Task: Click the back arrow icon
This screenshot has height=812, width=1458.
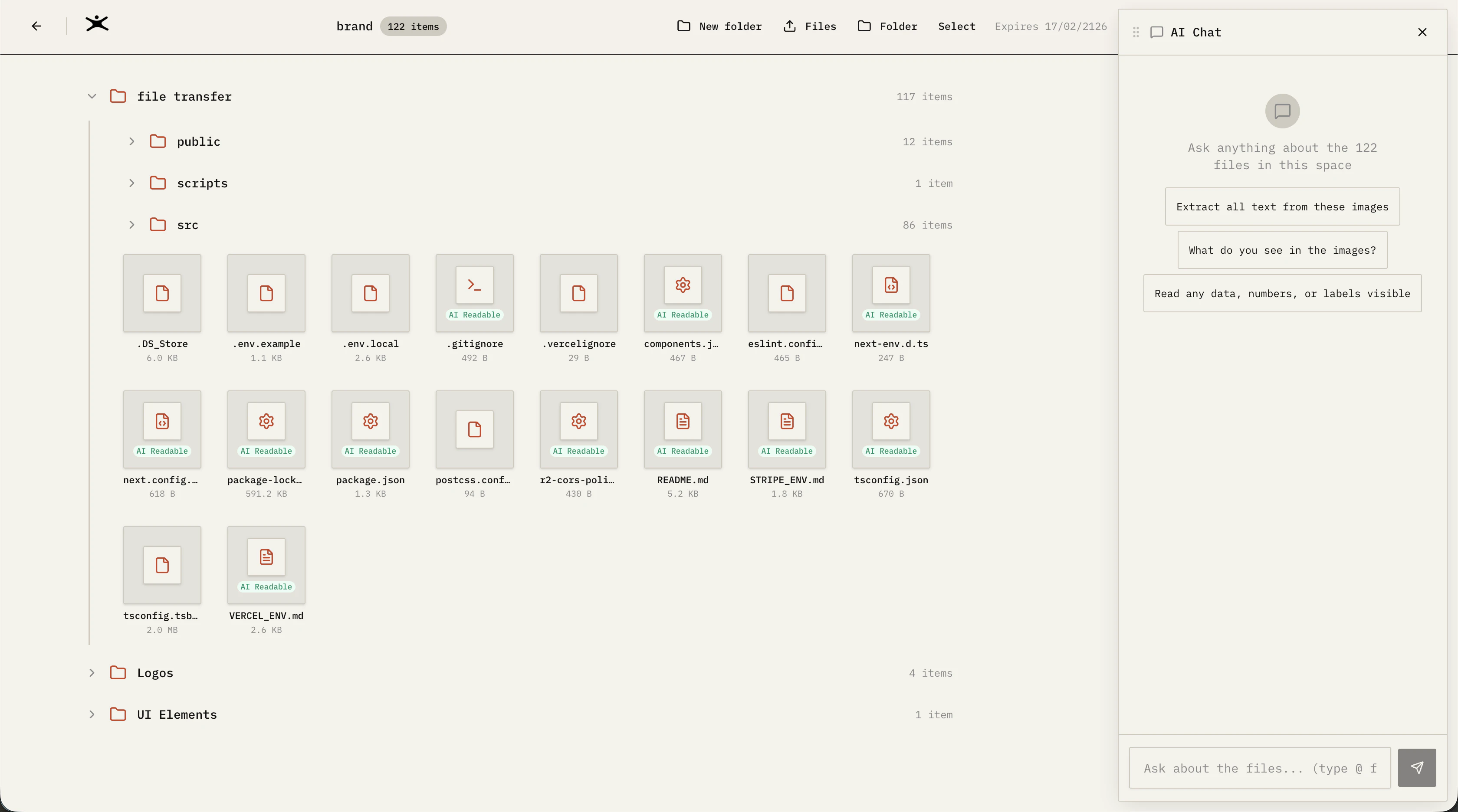Action: coord(36,26)
